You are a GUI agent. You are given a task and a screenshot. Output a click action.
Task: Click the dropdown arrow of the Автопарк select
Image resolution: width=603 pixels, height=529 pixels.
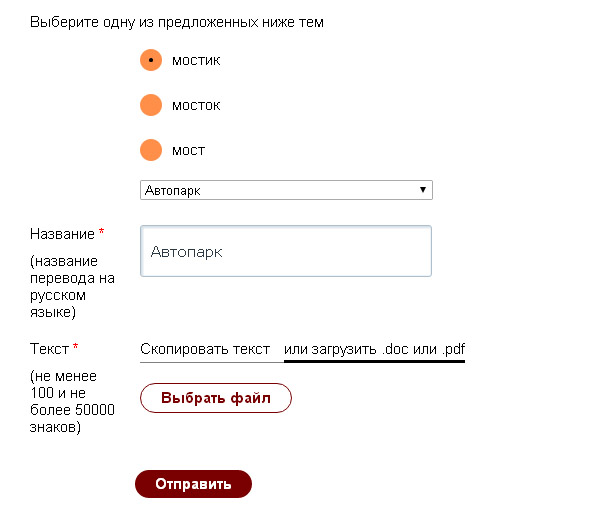point(423,189)
